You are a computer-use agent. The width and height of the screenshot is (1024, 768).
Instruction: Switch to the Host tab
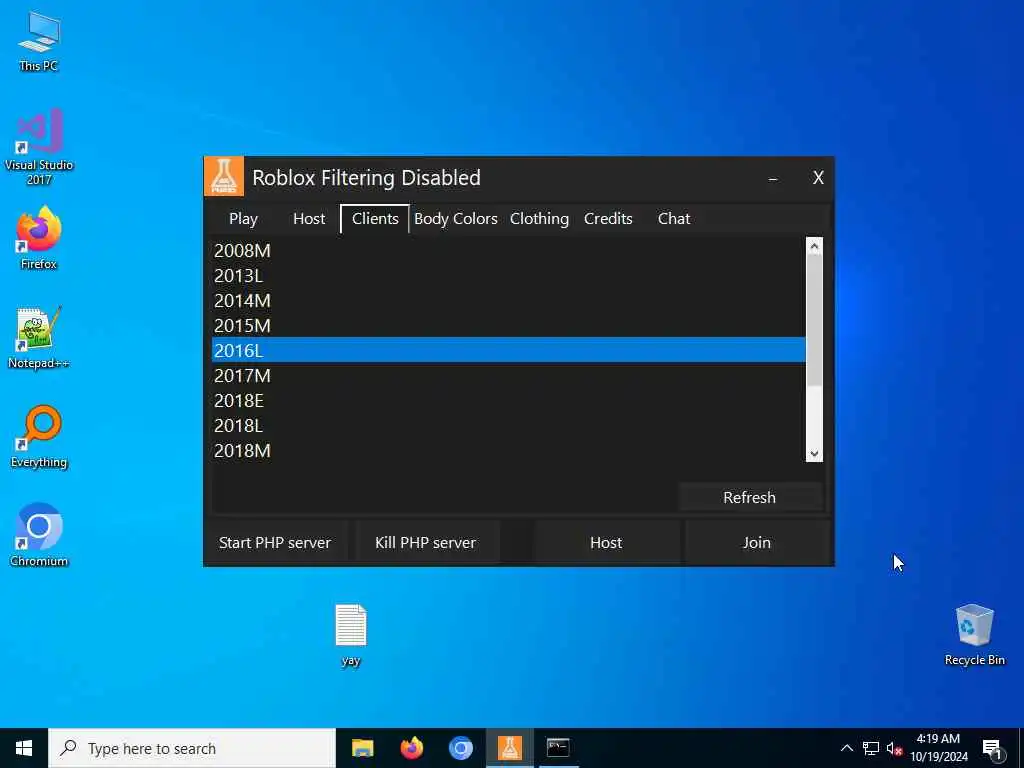pyautogui.click(x=309, y=219)
